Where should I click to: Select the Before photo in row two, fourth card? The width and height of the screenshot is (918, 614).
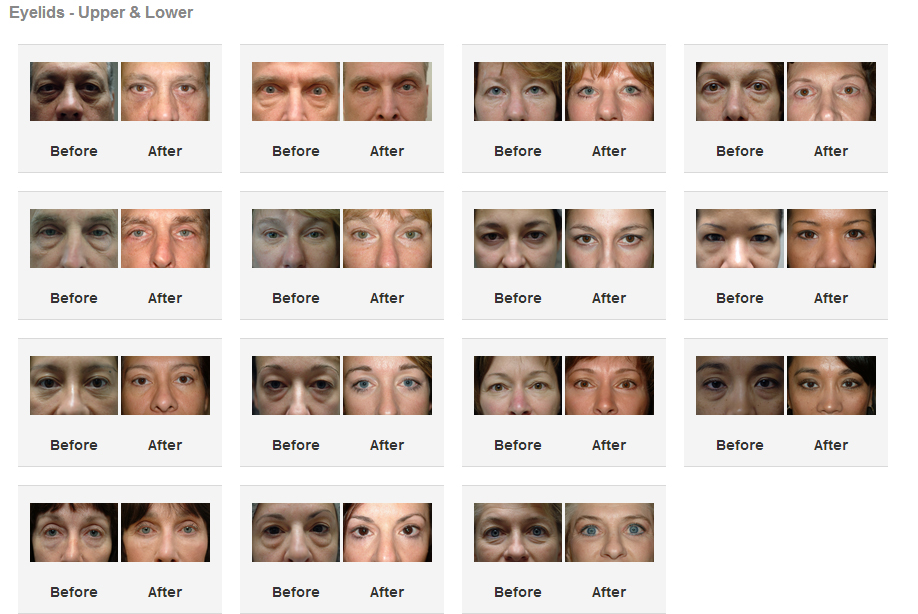[x=740, y=238]
